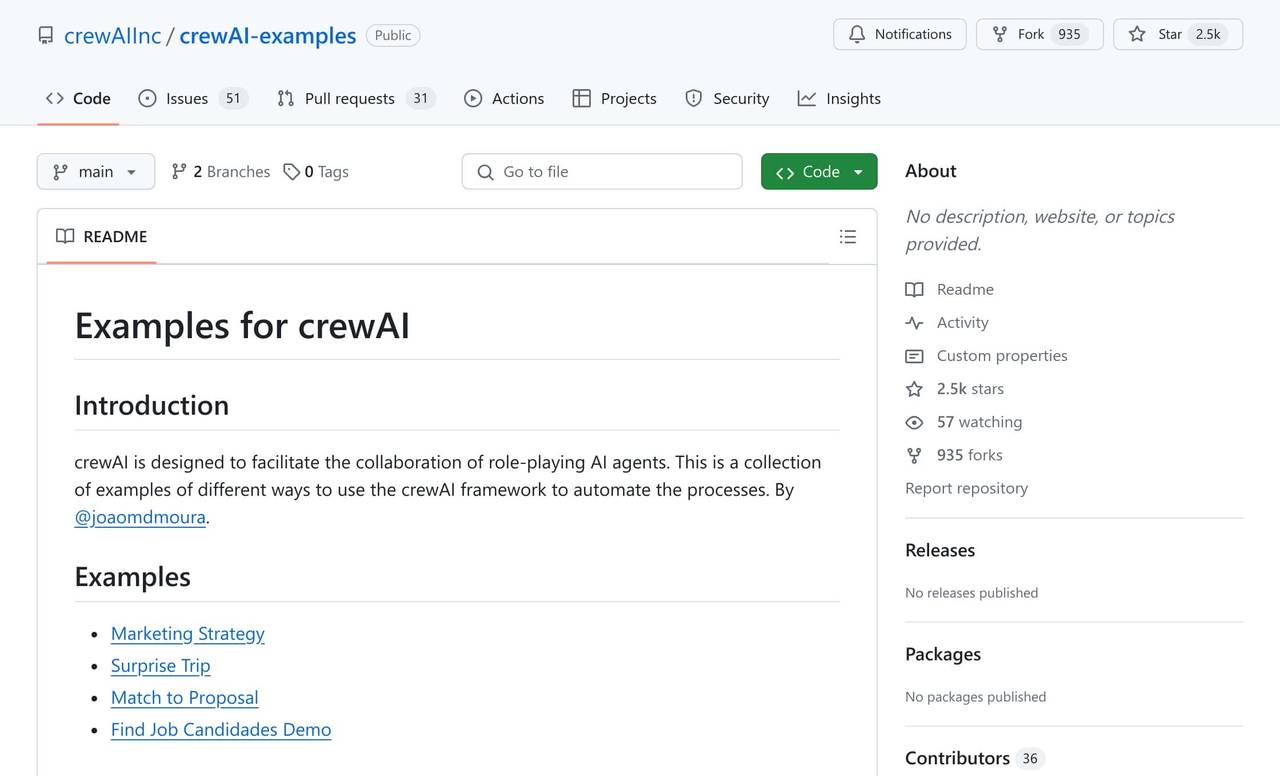1280x776 pixels.
Task: Open the crewAIInc organization link
Action: (x=112, y=35)
